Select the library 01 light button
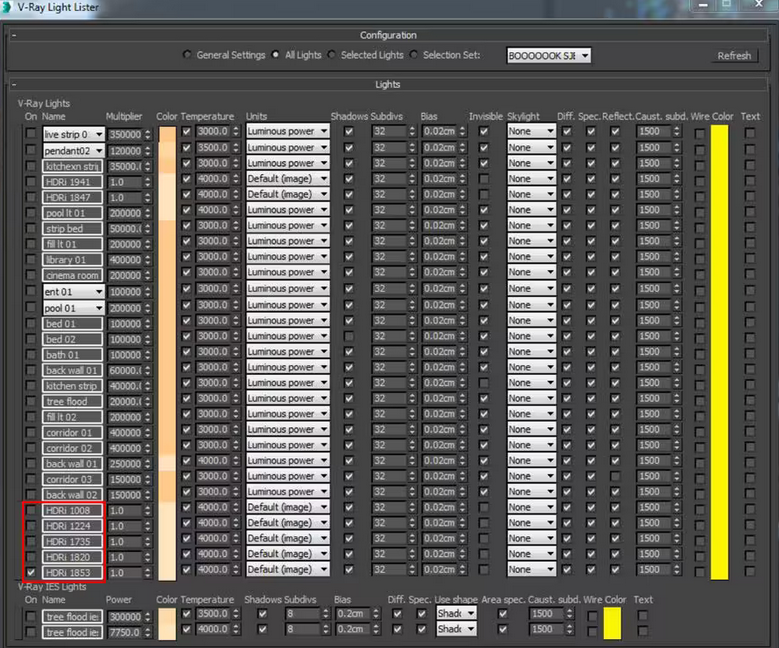This screenshot has height=648, width=779. (73, 259)
